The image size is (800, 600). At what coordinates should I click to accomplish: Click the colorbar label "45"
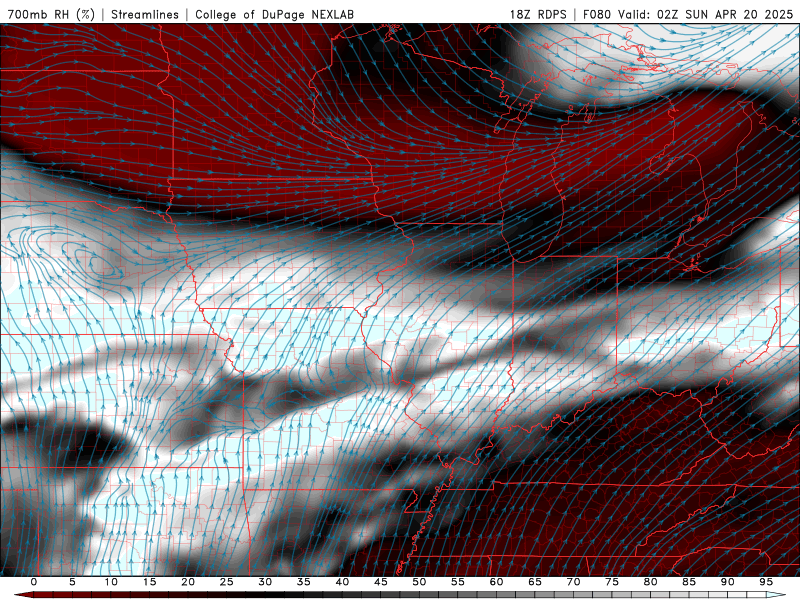(x=381, y=582)
